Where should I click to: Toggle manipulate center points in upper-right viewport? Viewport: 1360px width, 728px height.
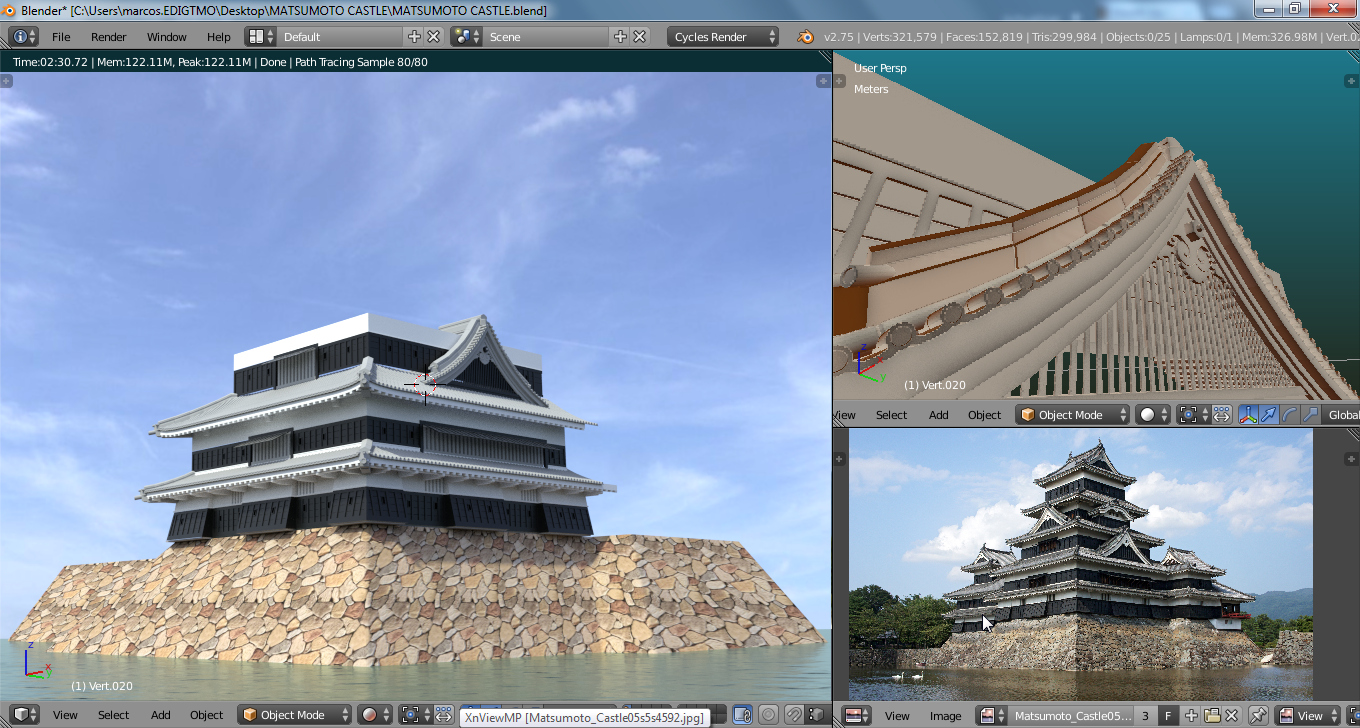1221,415
